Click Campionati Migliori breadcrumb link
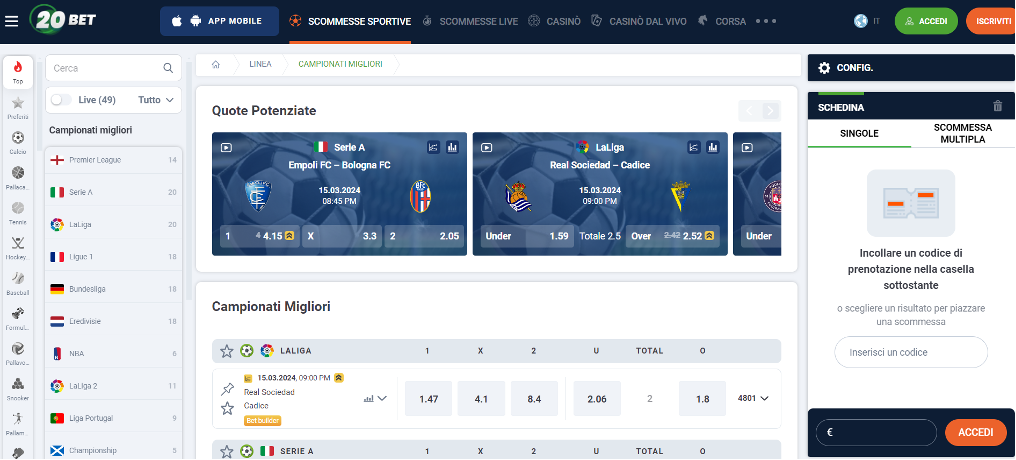The image size is (1016, 460). click(x=340, y=64)
